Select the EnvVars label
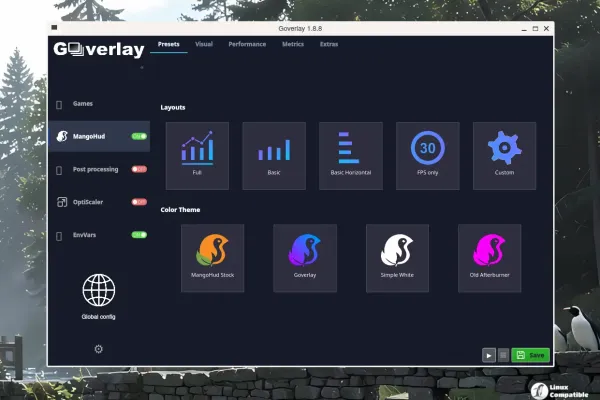The image size is (600, 400). (x=85, y=235)
